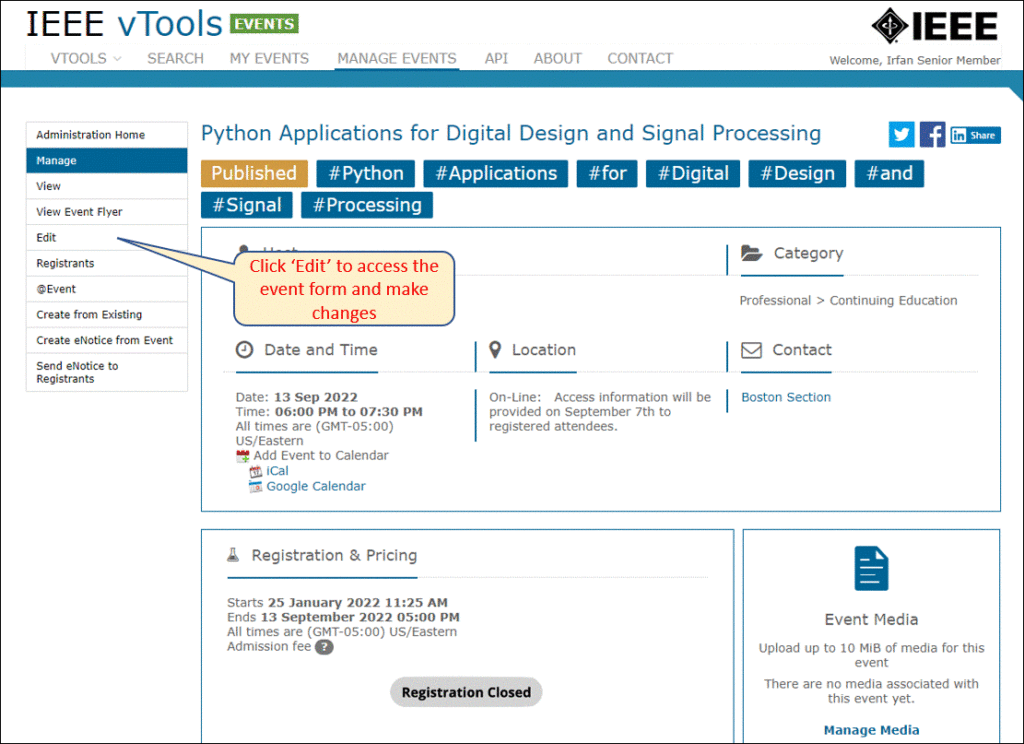
Task: Click the Location pin icon
Action: (x=495, y=350)
